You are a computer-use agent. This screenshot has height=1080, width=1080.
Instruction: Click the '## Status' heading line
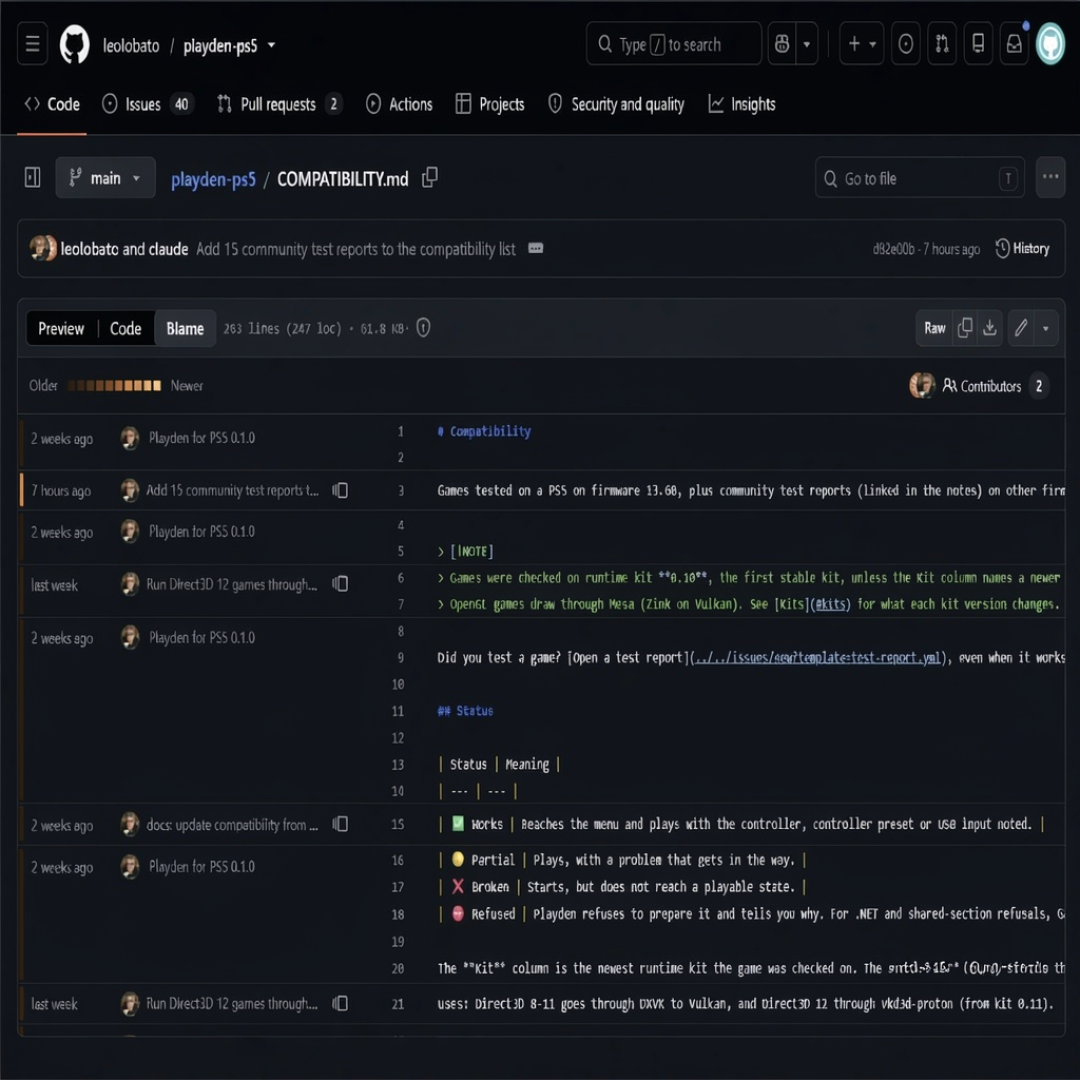pyautogui.click(x=465, y=711)
